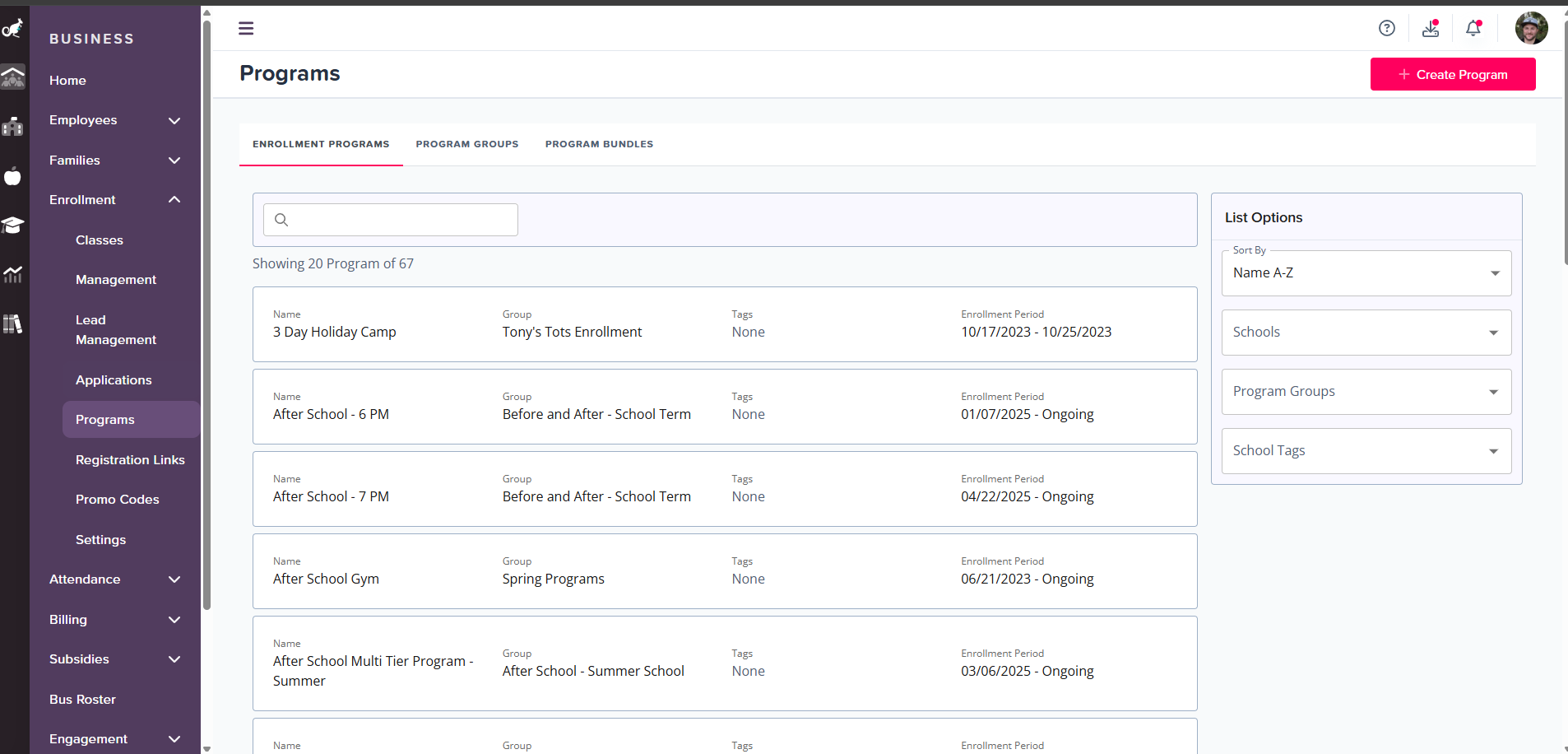Switch to the Program Bundles tab
Image resolution: width=1568 pixels, height=754 pixels.
(x=599, y=144)
